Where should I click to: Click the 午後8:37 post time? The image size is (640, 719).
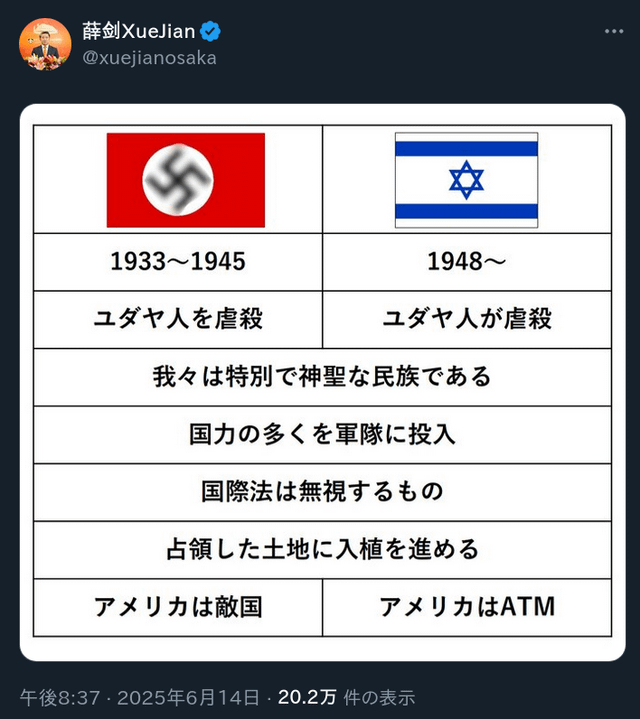pos(60,697)
